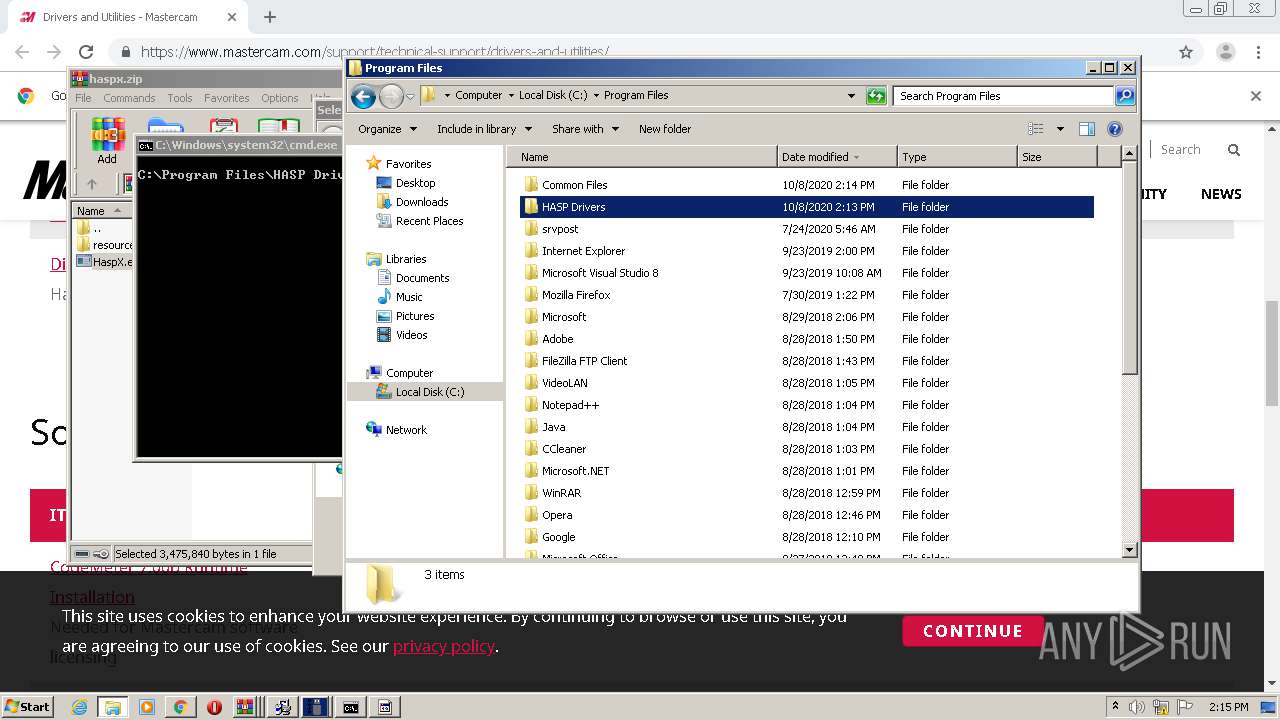Switch to Chrome in the taskbar
This screenshot has height=720, width=1280.
[x=180, y=707]
